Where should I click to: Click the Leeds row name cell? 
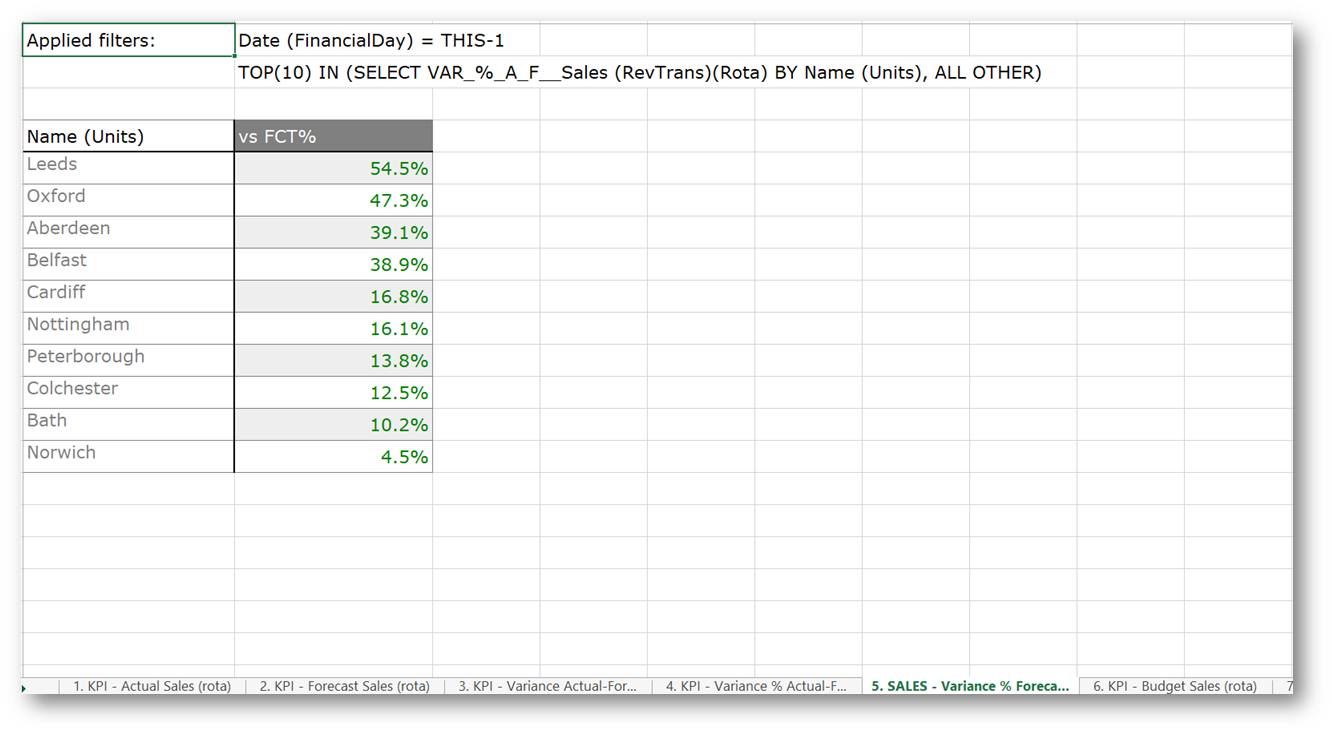[128, 168]
